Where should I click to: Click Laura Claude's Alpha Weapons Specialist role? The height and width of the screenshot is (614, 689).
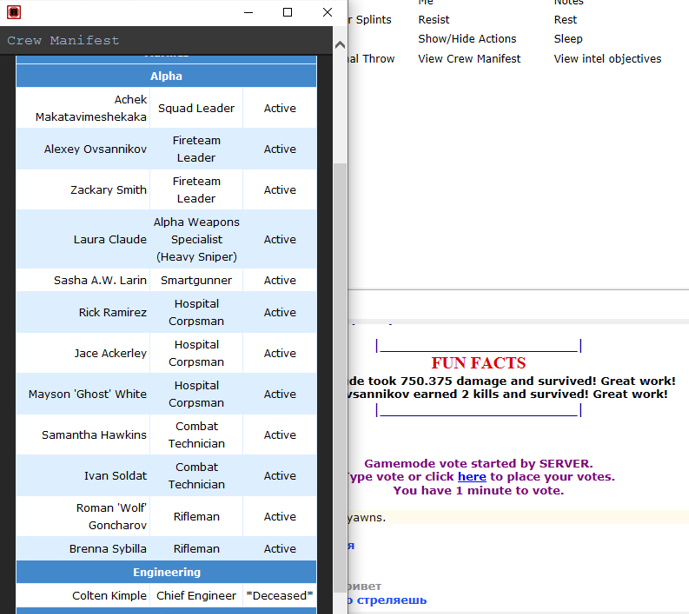(x=196, y=239)
